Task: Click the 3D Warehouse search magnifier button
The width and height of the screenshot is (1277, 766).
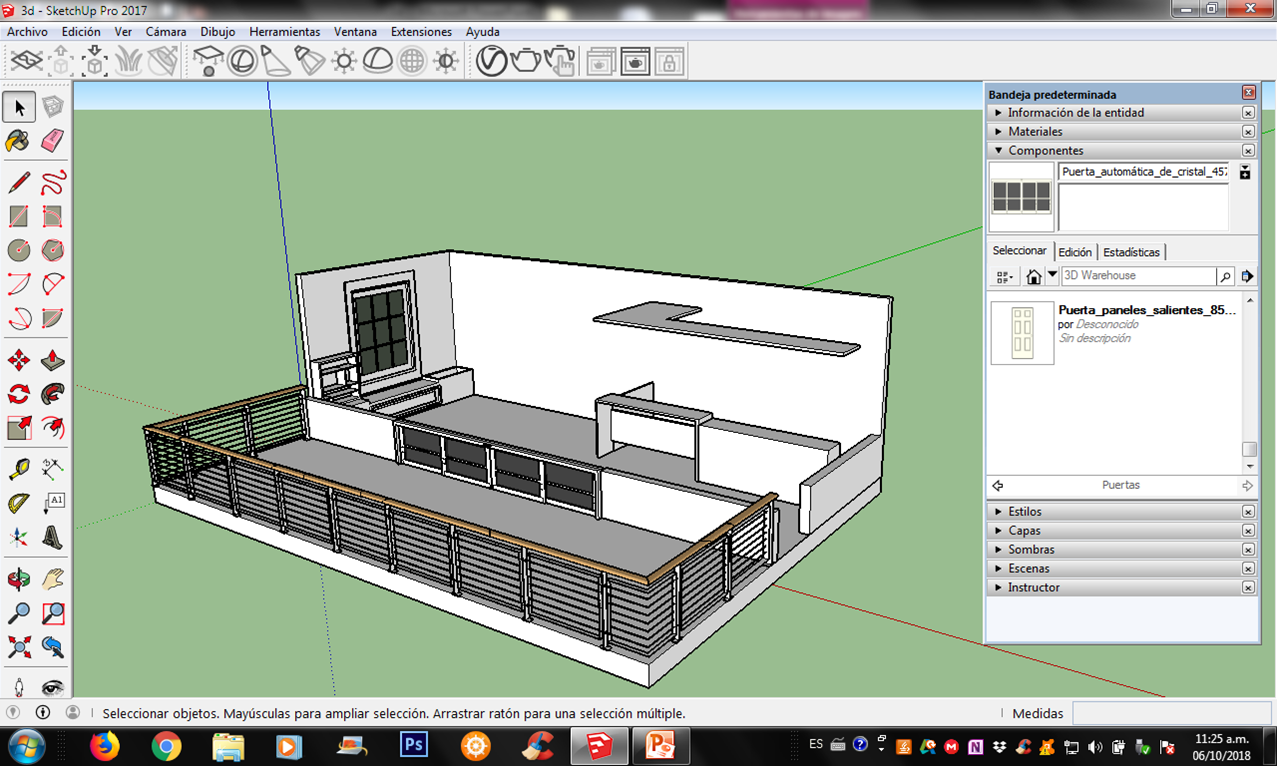Action: coord(1225,276)
